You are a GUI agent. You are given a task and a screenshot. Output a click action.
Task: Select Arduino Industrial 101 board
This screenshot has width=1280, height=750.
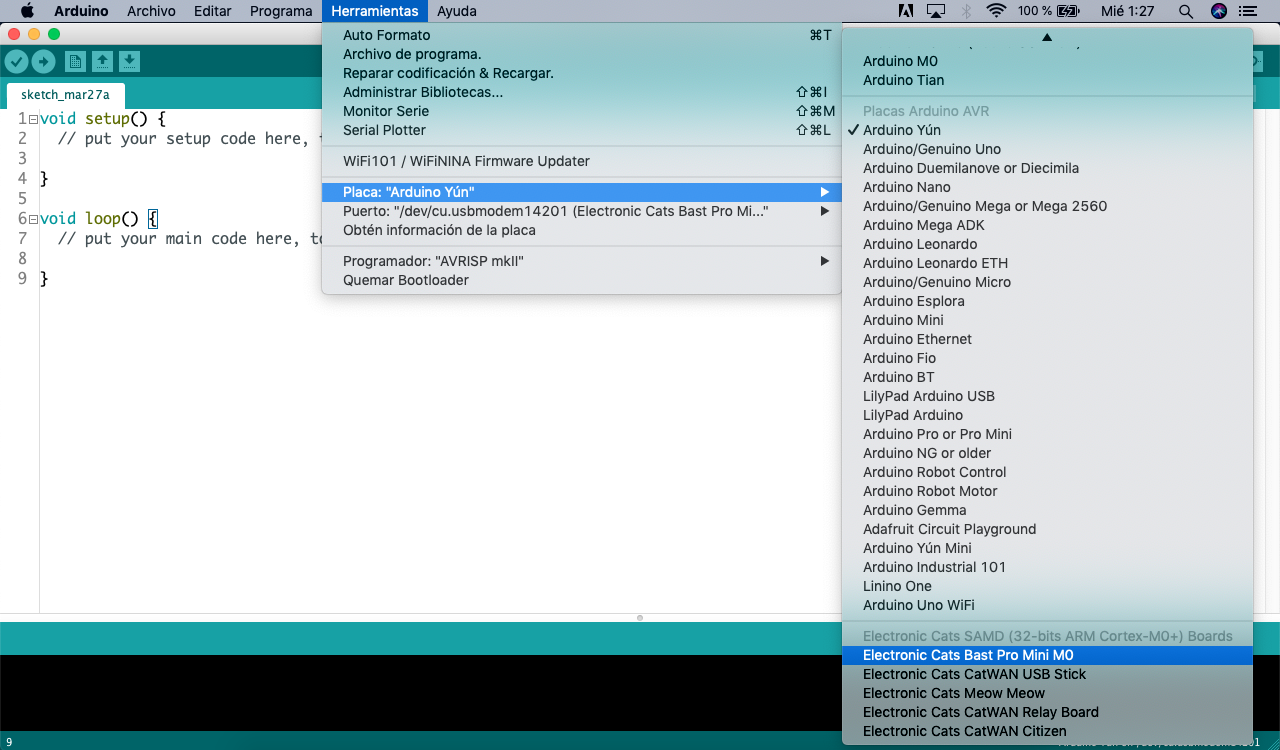click(1047, 567)
